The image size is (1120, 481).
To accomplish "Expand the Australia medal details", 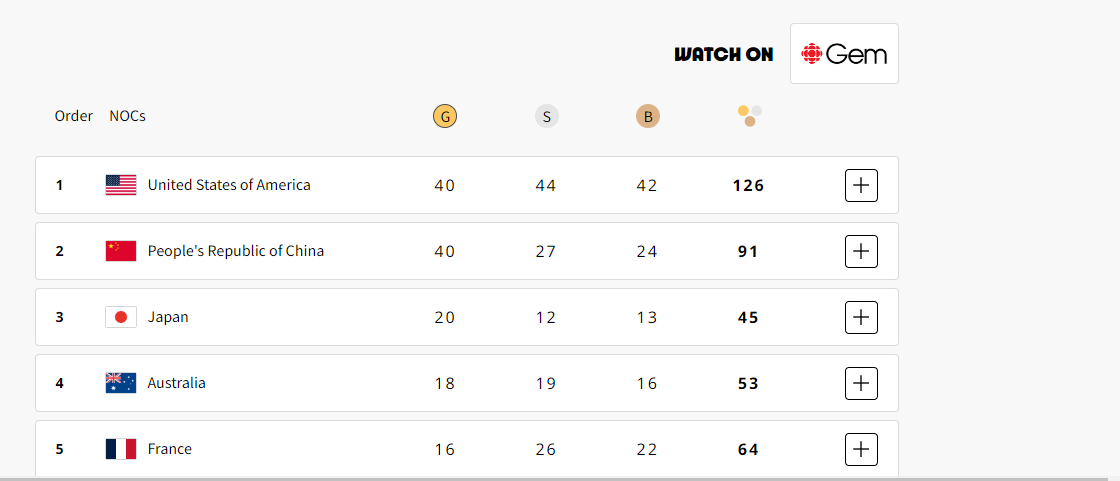I will 861,383.
